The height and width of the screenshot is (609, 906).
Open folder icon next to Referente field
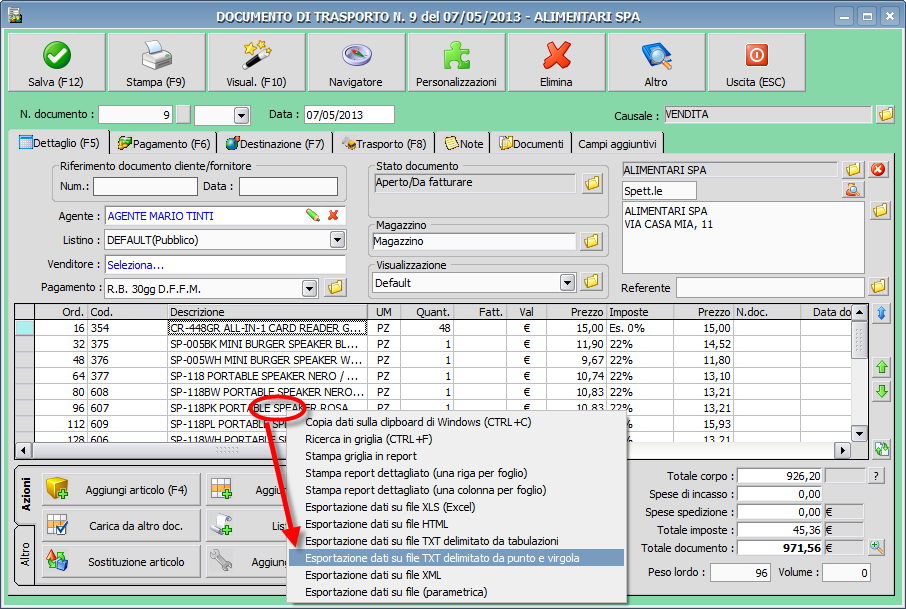[878, 285]
